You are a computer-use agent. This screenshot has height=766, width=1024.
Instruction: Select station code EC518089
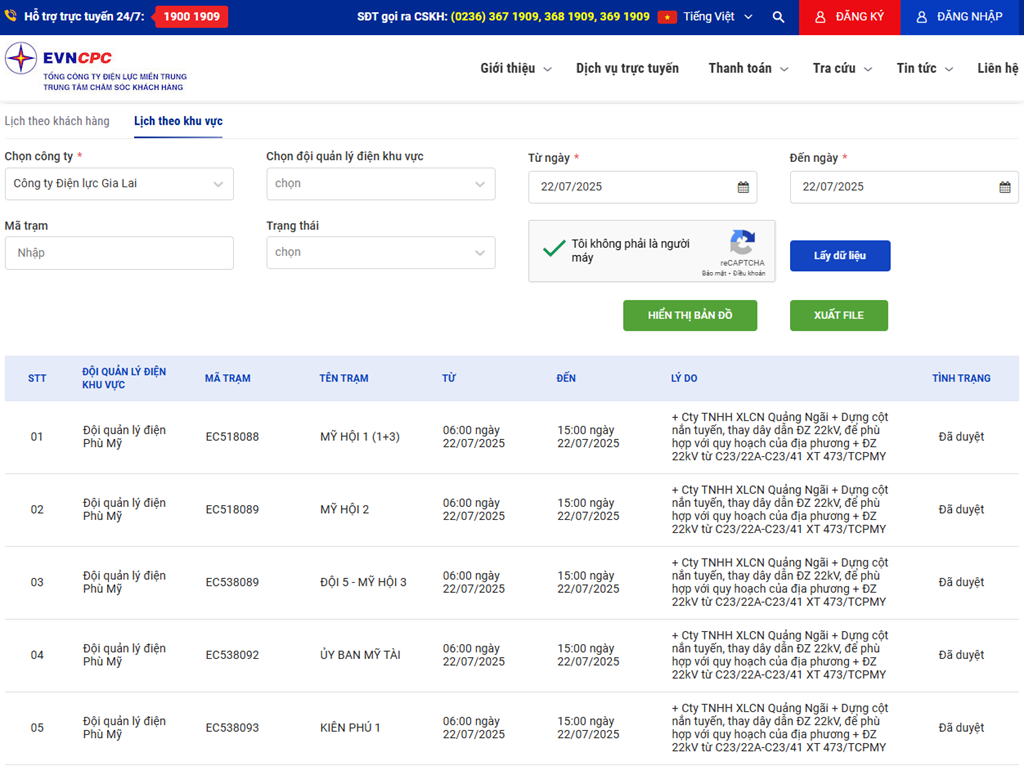[232, 509]
